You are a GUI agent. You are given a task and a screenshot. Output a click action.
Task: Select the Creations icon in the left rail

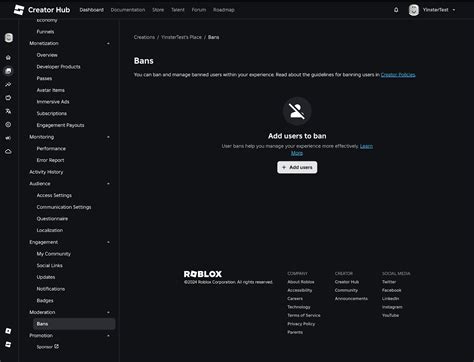(x=8, y=71)
